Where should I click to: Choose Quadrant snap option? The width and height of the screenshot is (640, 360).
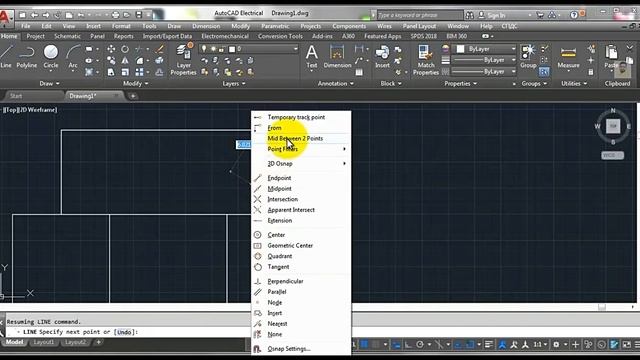click(301, 256)
